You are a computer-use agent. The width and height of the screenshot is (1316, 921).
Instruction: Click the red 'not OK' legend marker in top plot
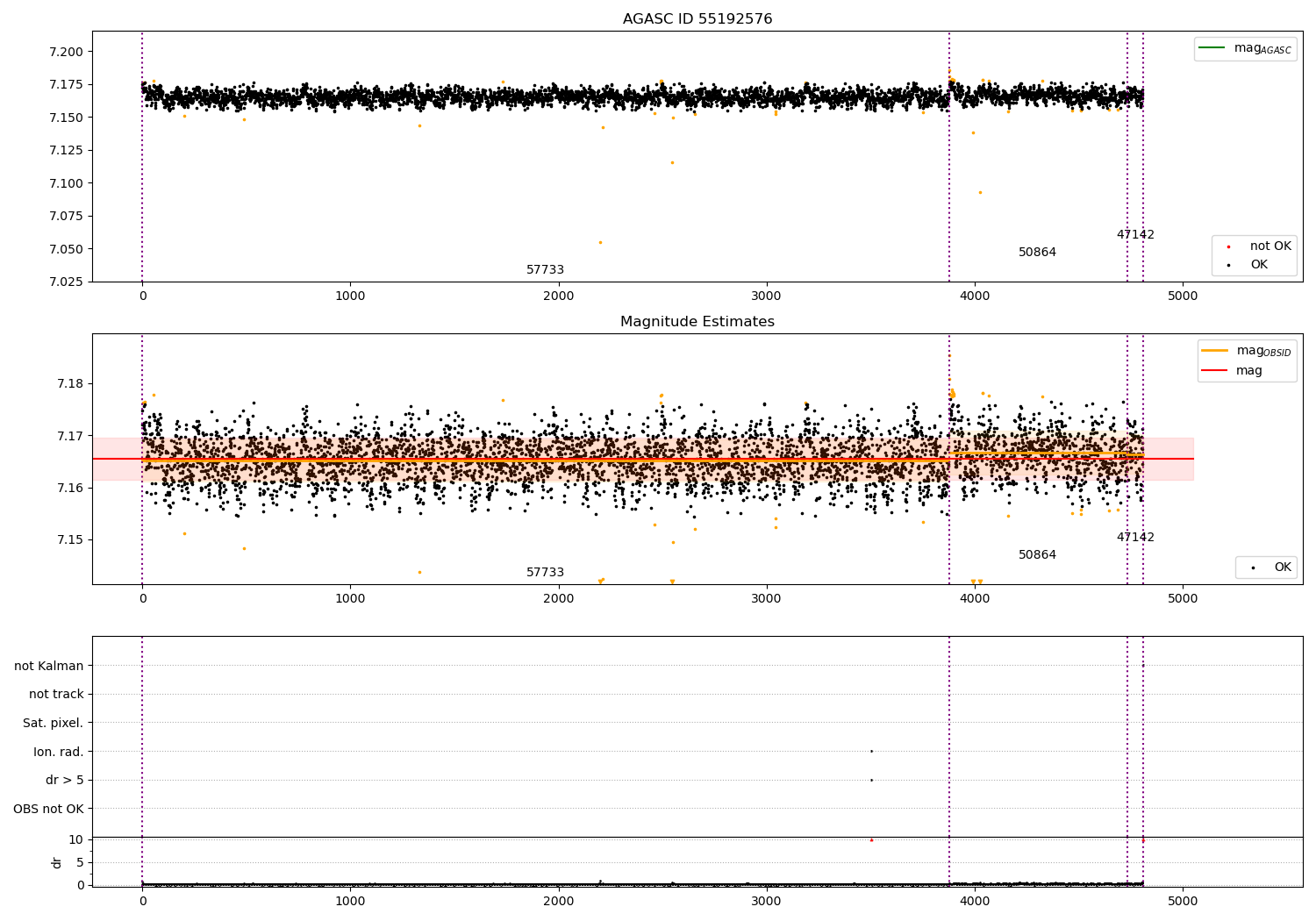coord(1228,246)
